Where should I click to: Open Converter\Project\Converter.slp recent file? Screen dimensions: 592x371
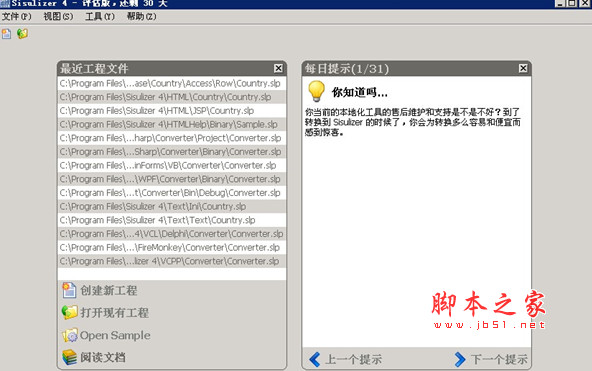[x=172, y=138]
